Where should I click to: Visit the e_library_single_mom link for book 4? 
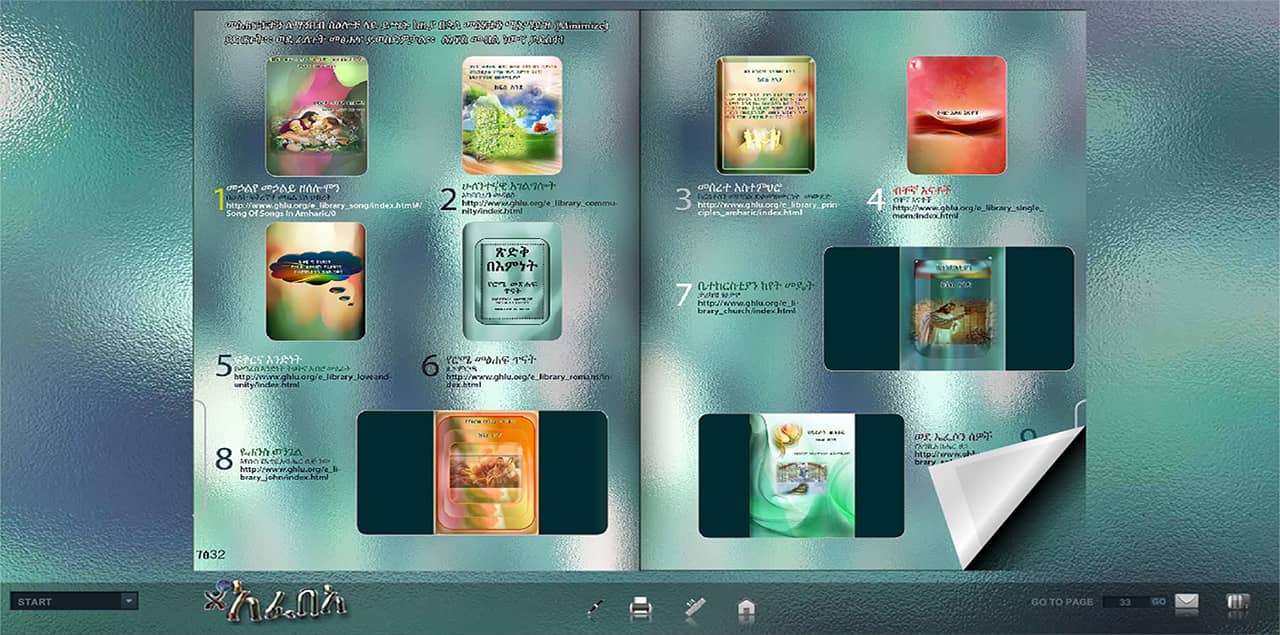coord(967,211)
